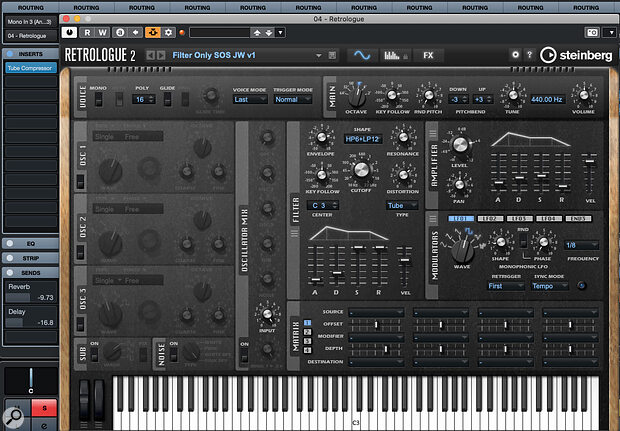The width and height of the screenshot is (620, 431).
Task: Select the LFO2 modulator tab
Action: tap(490, 219)
